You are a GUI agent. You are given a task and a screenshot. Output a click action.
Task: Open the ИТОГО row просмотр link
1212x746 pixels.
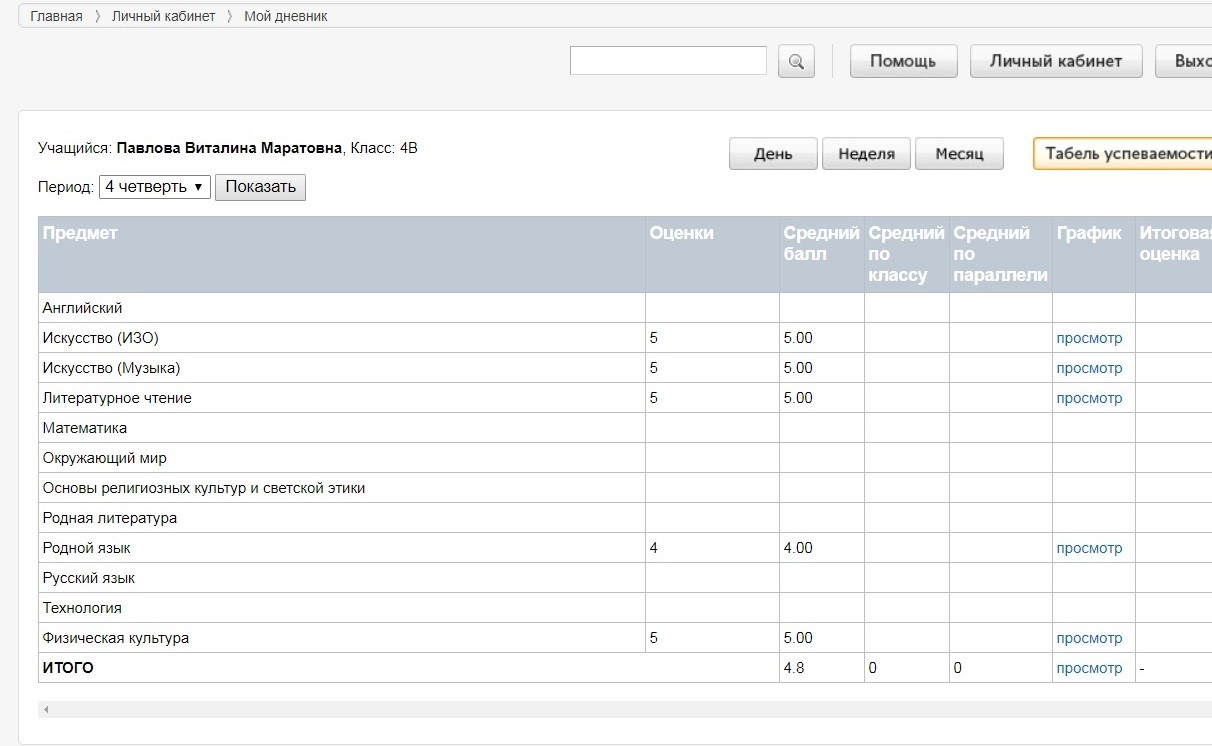(1089, 668)
